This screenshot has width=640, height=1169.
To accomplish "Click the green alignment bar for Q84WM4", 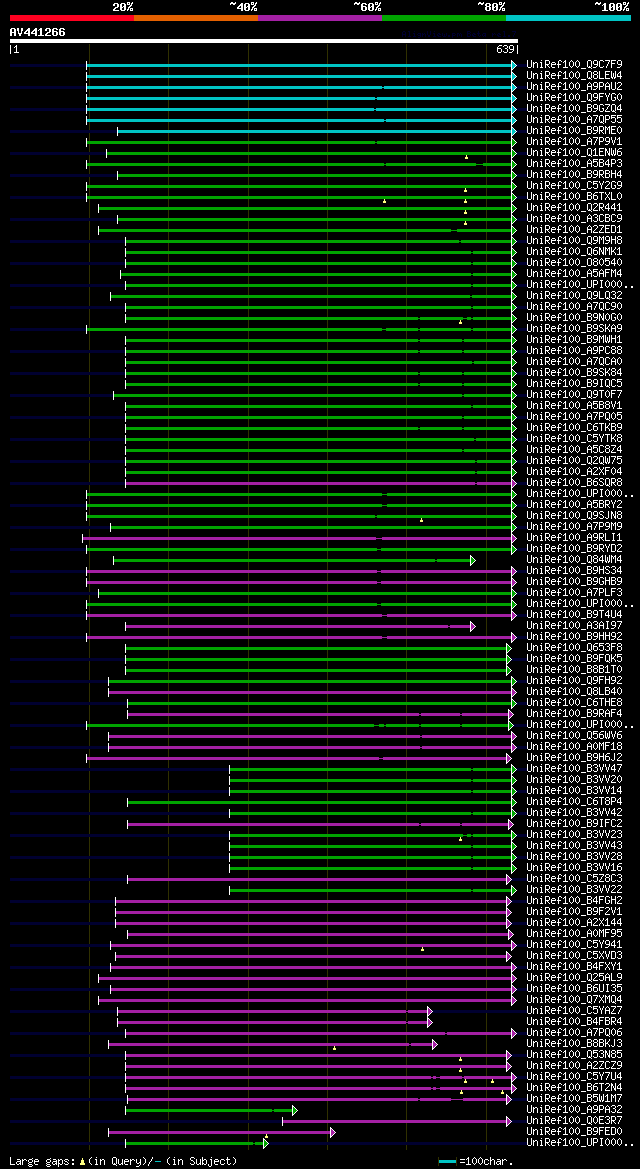I will point(294,560).
